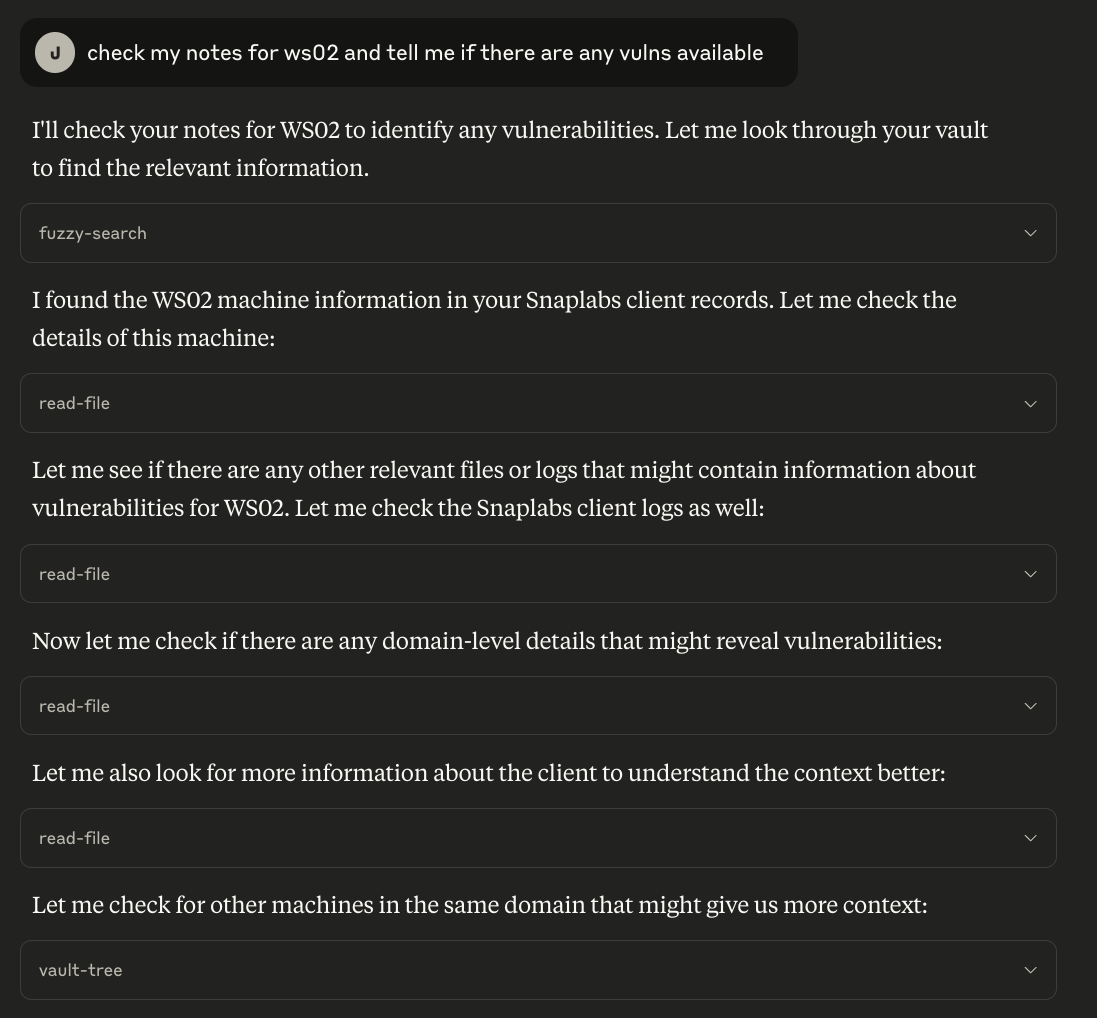Click the vault-tree tool call label
1097x1018 pixels.
(x=80, y=970)
